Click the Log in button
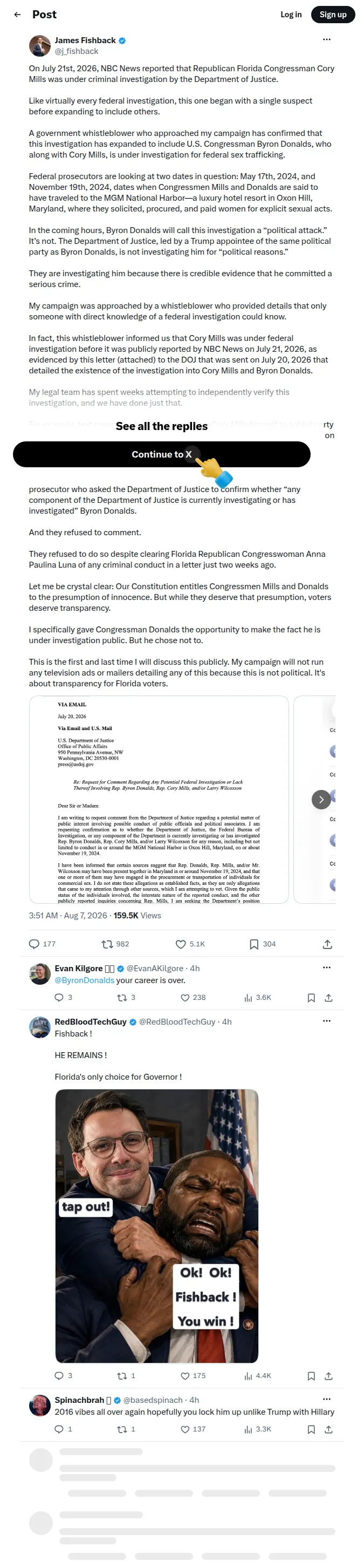 click(x=291, y=15)
